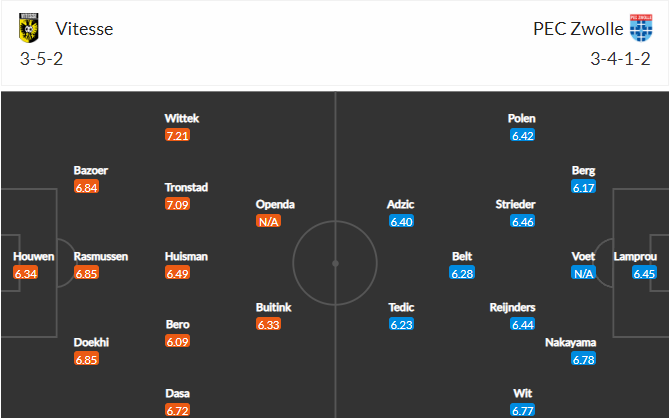669x418 pixels.
Task: Select Voet's N/A rating badge
Action: (583, 273)
